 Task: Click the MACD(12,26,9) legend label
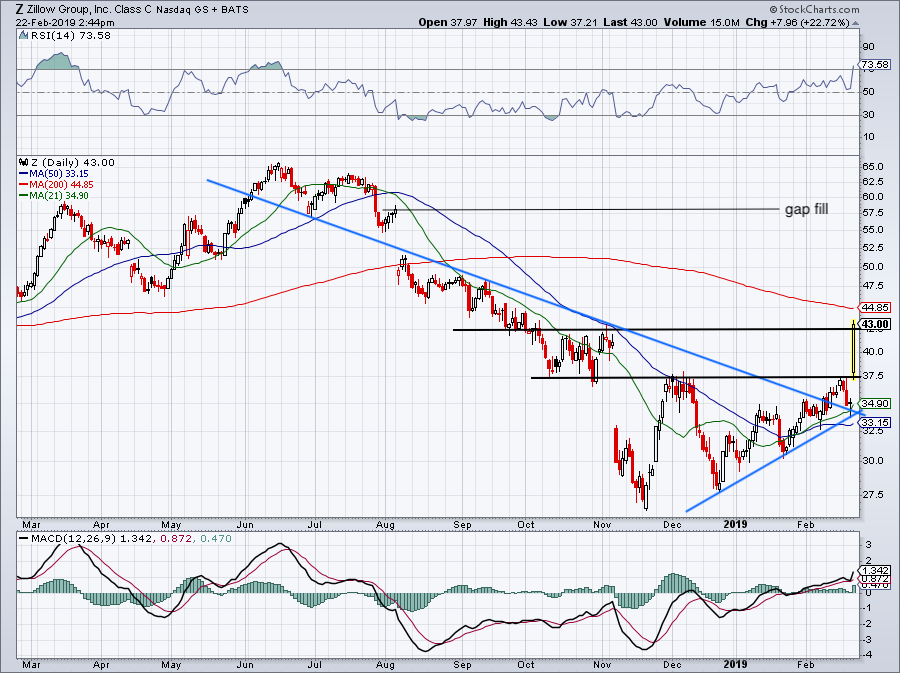[x=73, y=539]
